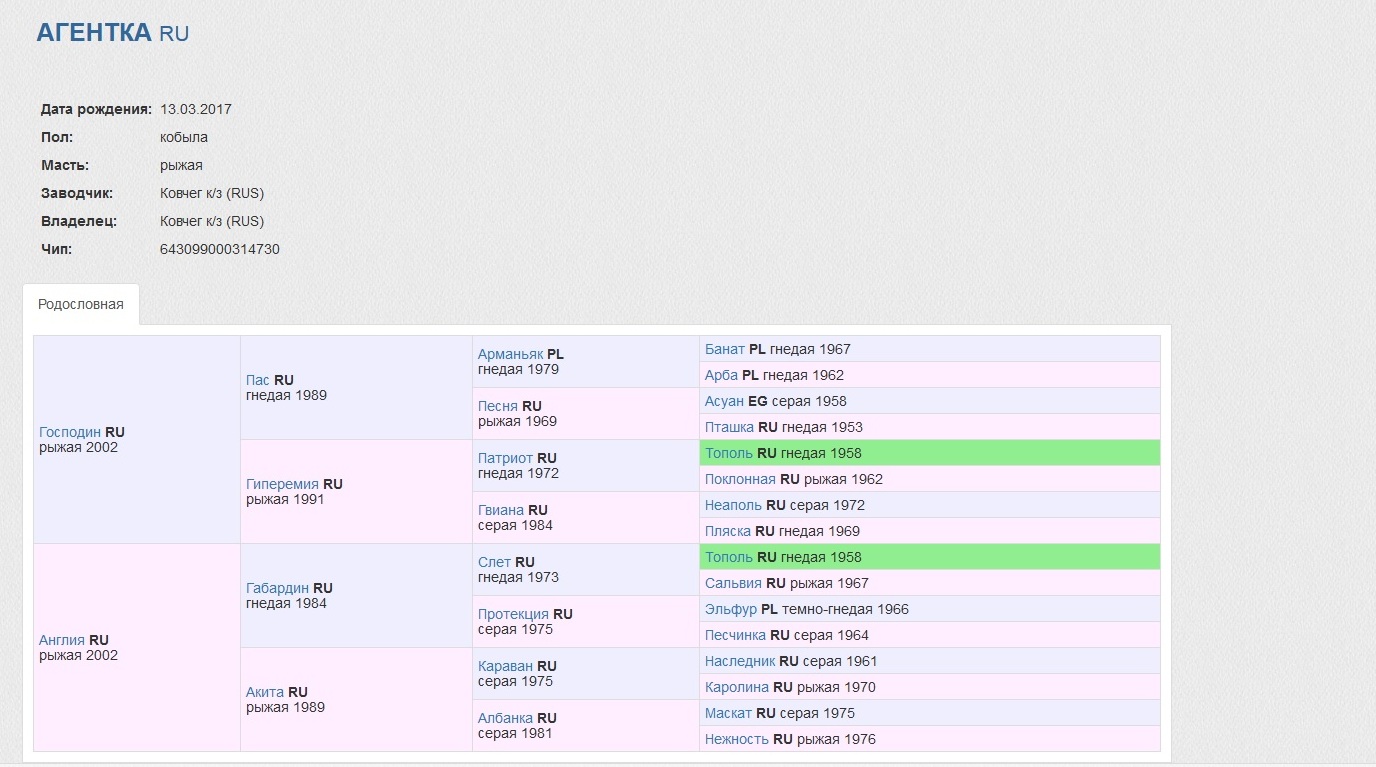Screen dimensions: 1376x767
Task: Open the Наследник ancestor link
Action: 739,661
